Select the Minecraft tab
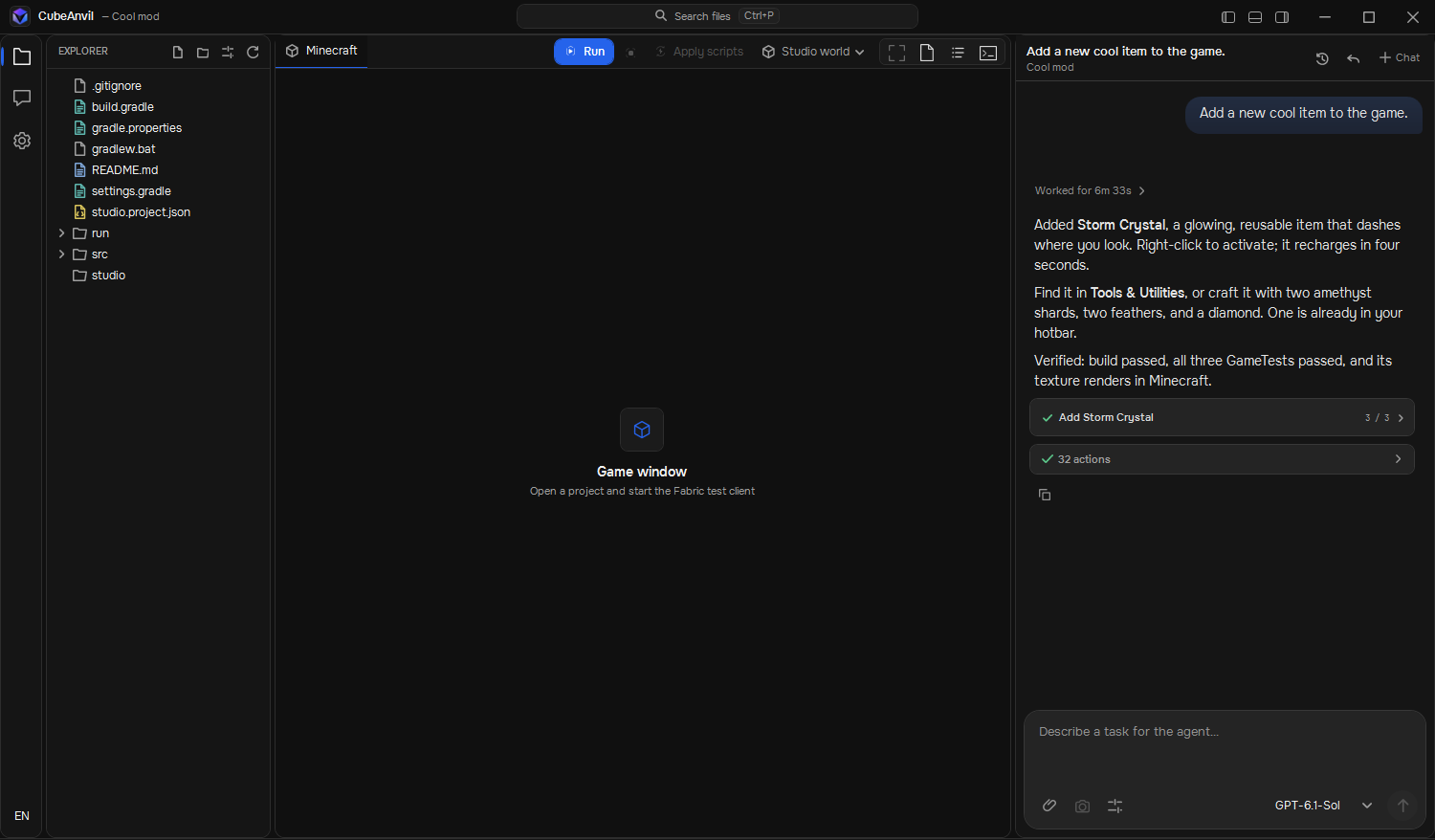Screen dimensions: 1435x840 click(x=321, y=51)
